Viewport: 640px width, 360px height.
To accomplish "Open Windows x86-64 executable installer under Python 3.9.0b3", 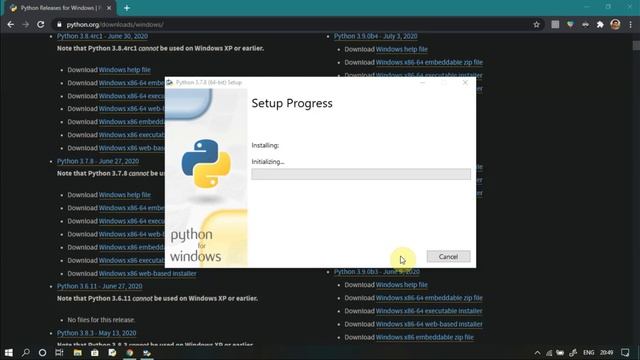I will pos(429,311).
